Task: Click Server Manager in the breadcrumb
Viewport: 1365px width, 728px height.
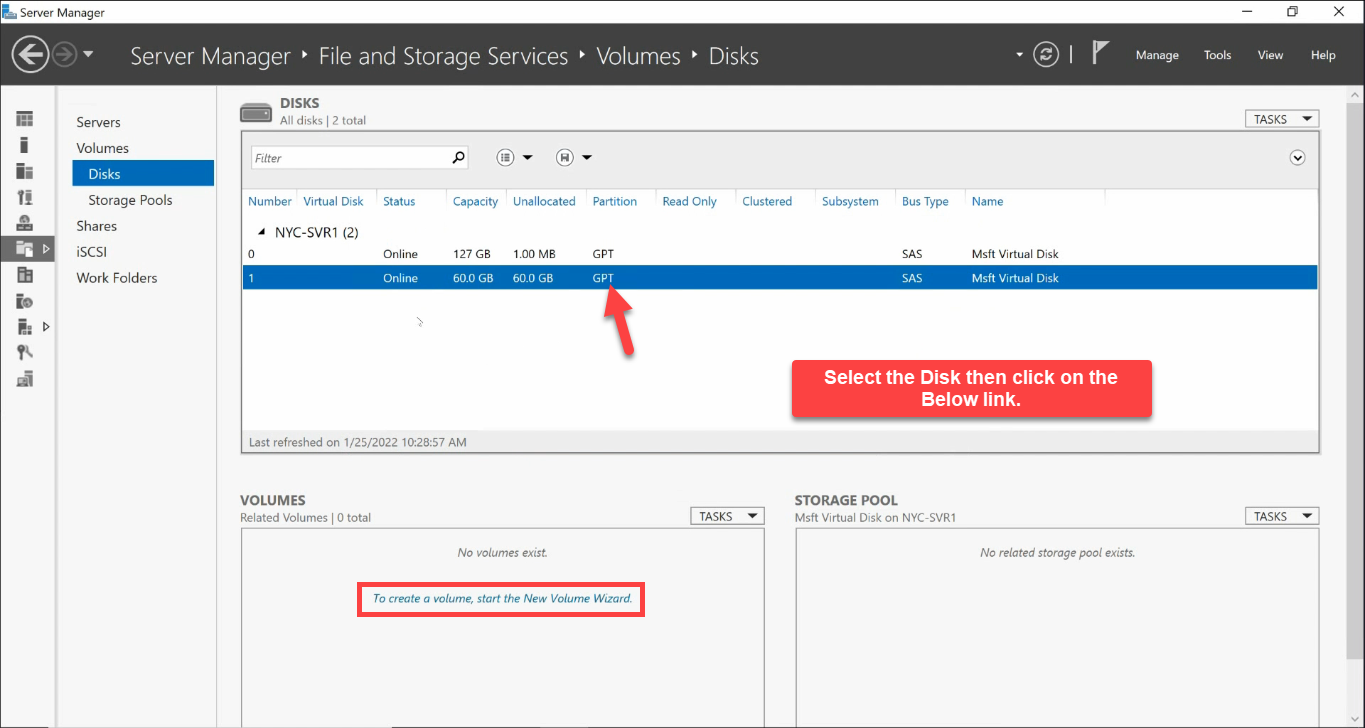Action: coord(210,56)
